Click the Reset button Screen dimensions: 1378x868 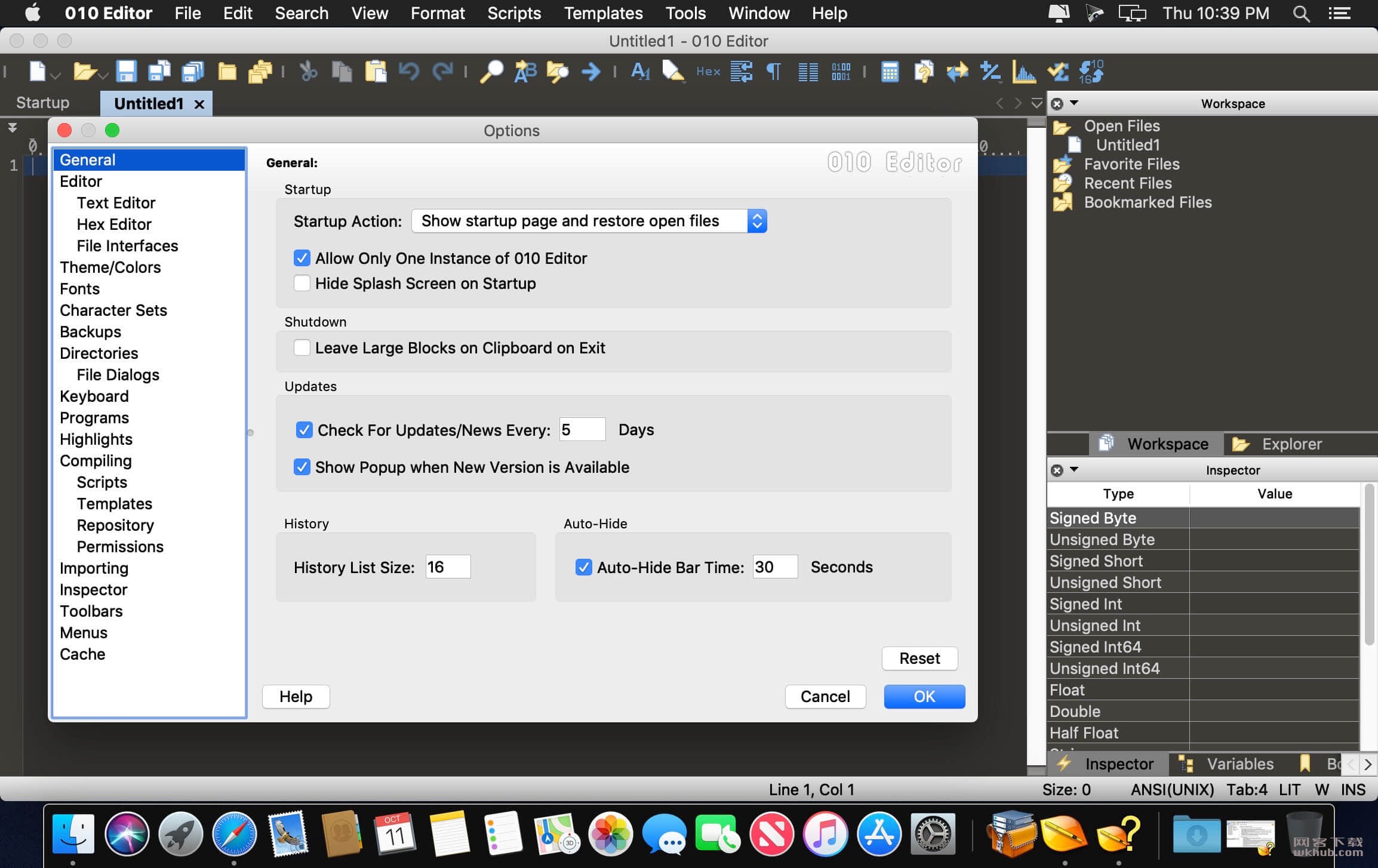[919, 658]
